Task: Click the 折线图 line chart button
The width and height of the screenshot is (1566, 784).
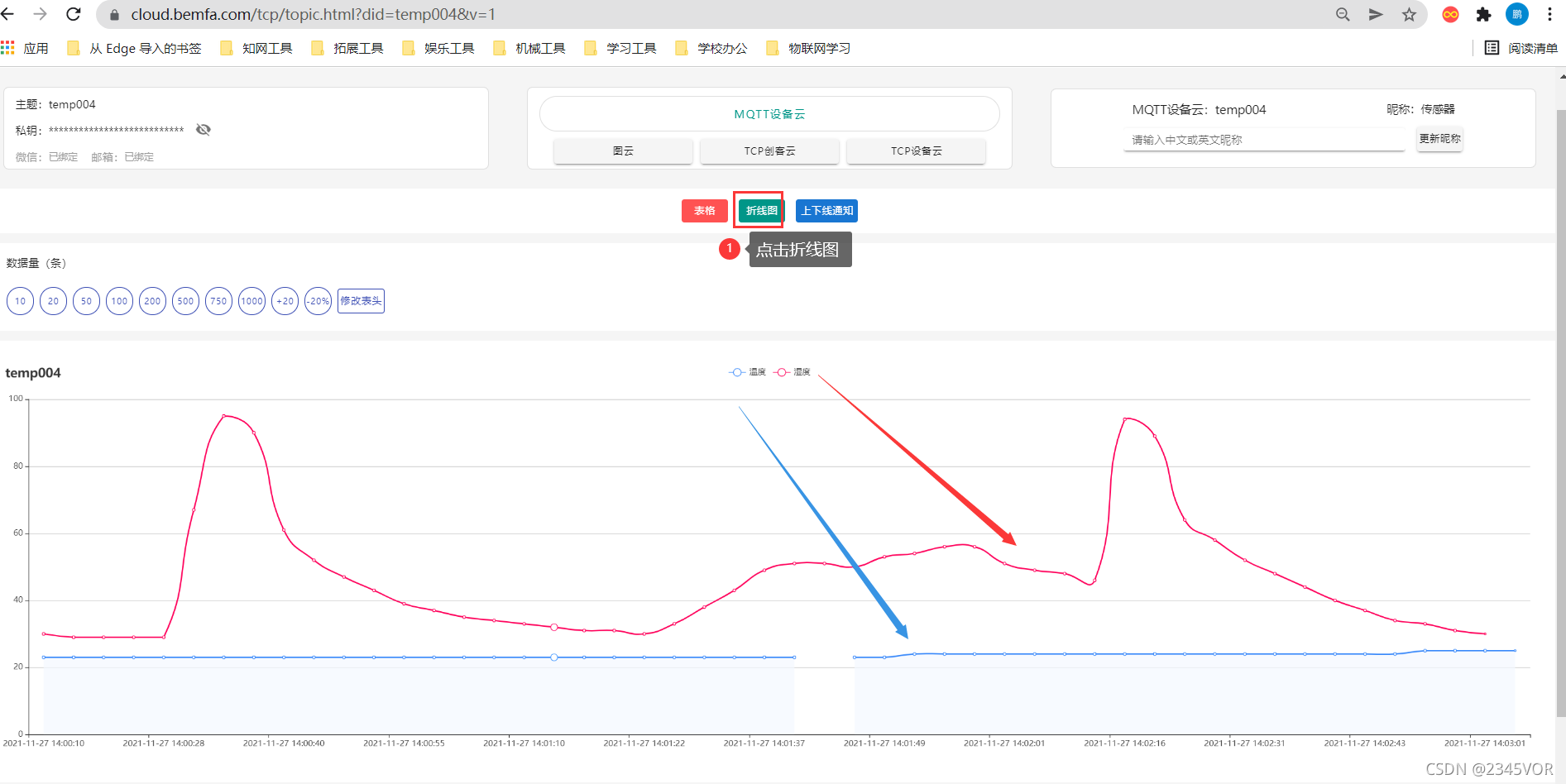Action: (761, 211)
